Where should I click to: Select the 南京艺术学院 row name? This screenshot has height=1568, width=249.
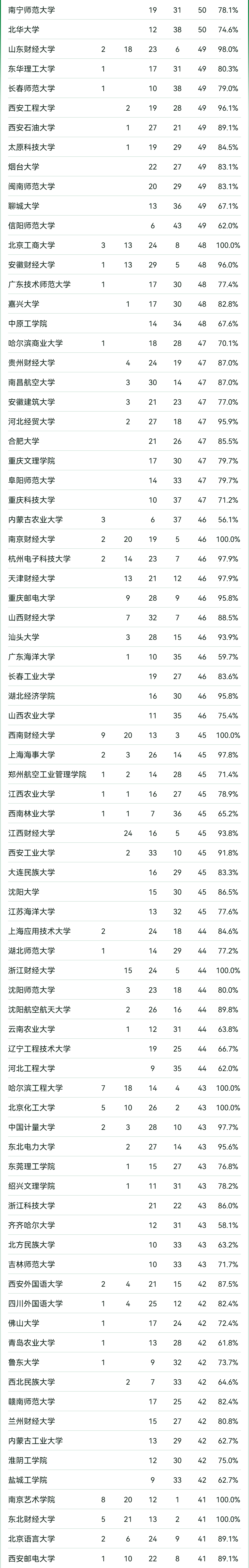pos(32,1500)
